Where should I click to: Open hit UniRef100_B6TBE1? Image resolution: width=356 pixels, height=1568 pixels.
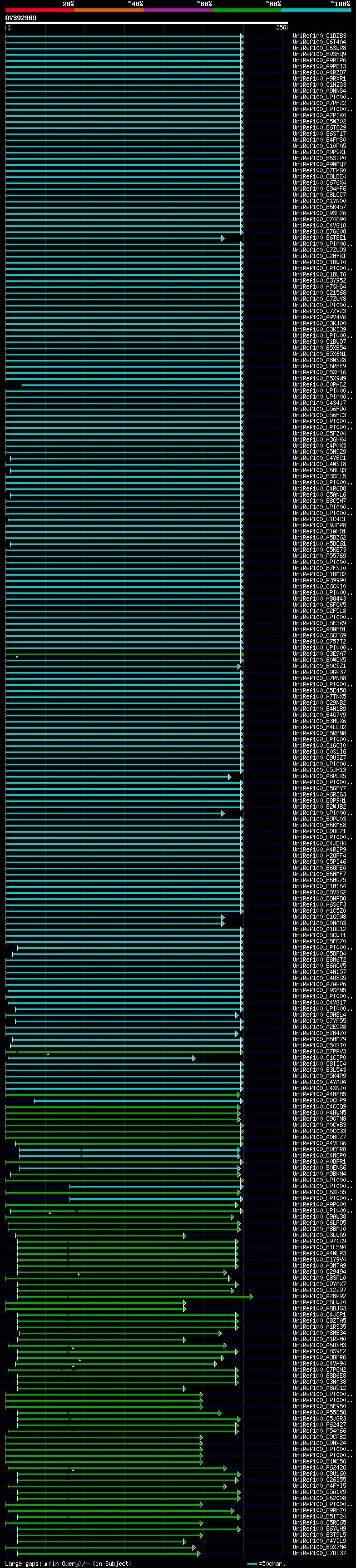319,238
